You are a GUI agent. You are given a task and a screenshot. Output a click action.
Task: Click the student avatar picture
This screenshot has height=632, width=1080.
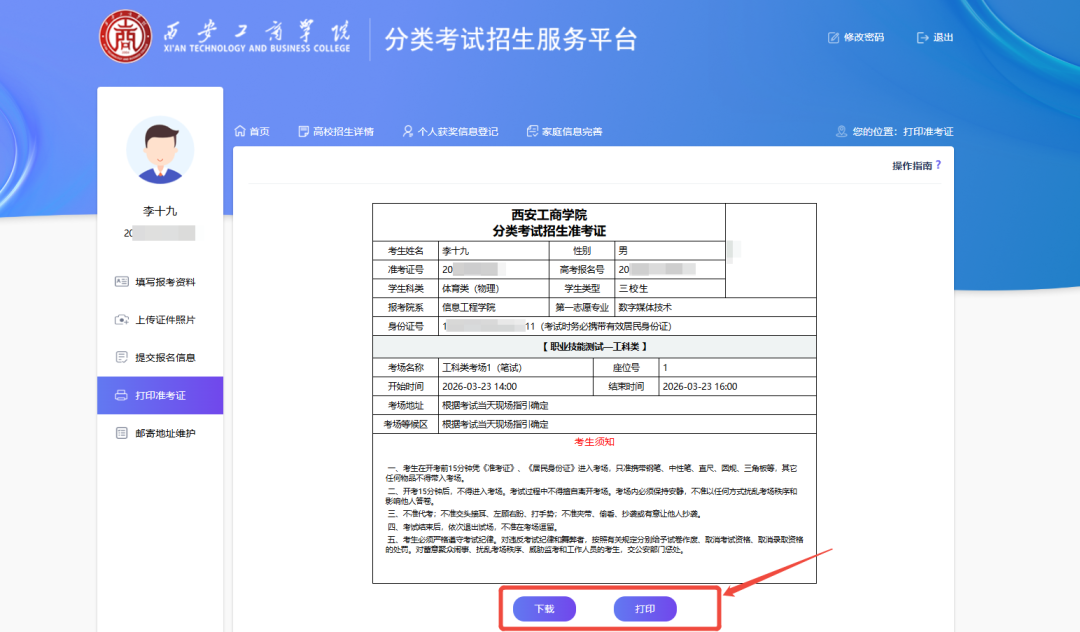[159, 152]
